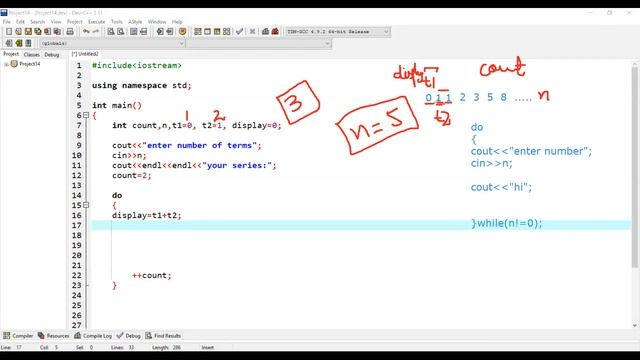Screen dimensions: 640x360
Task: Click the Redo arrow icon
Action: click(96, 31)
